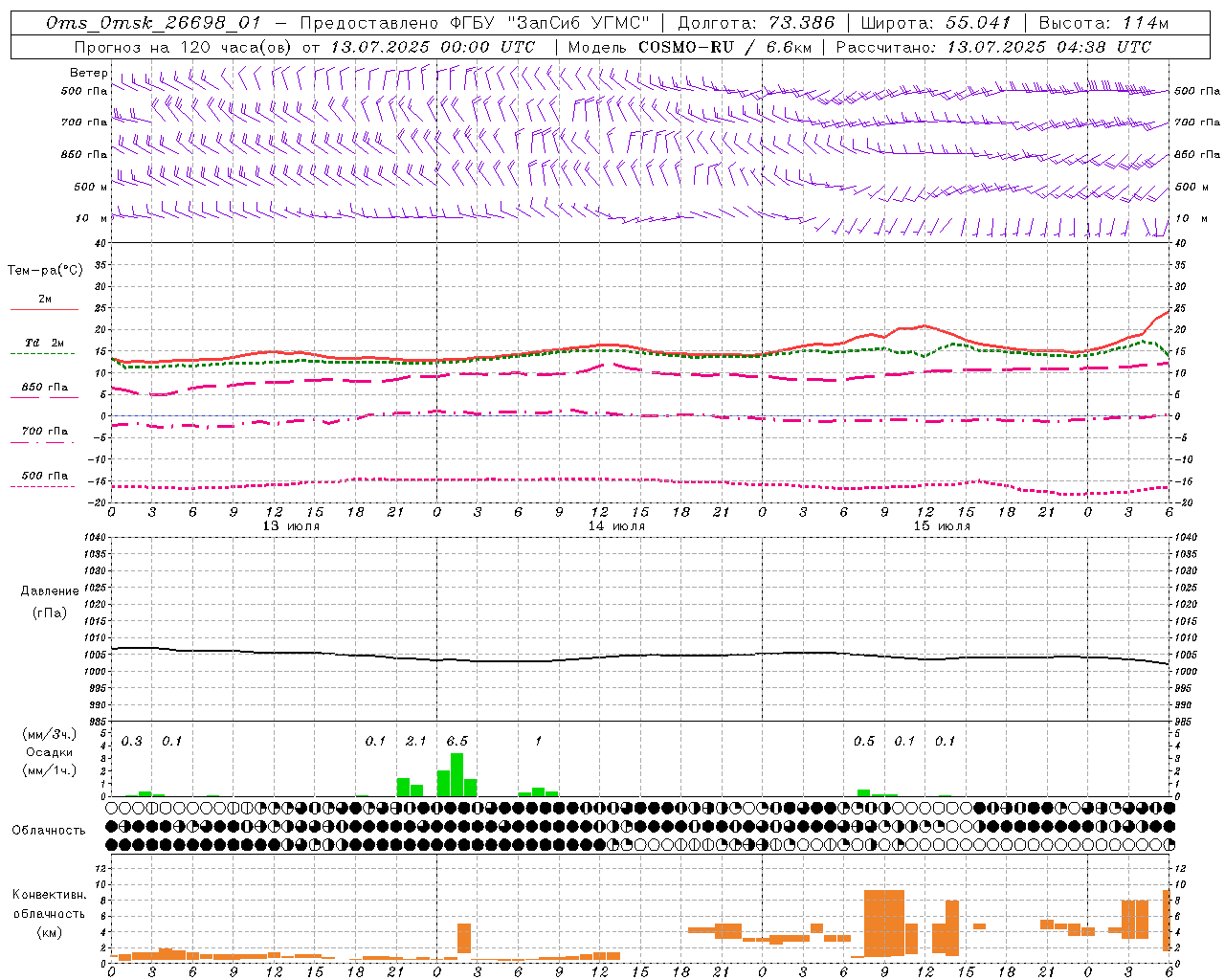This screenshot has height=980, width=1225.
Task: Click the Широта: 55.041 header field
Action: pos(936,23)
